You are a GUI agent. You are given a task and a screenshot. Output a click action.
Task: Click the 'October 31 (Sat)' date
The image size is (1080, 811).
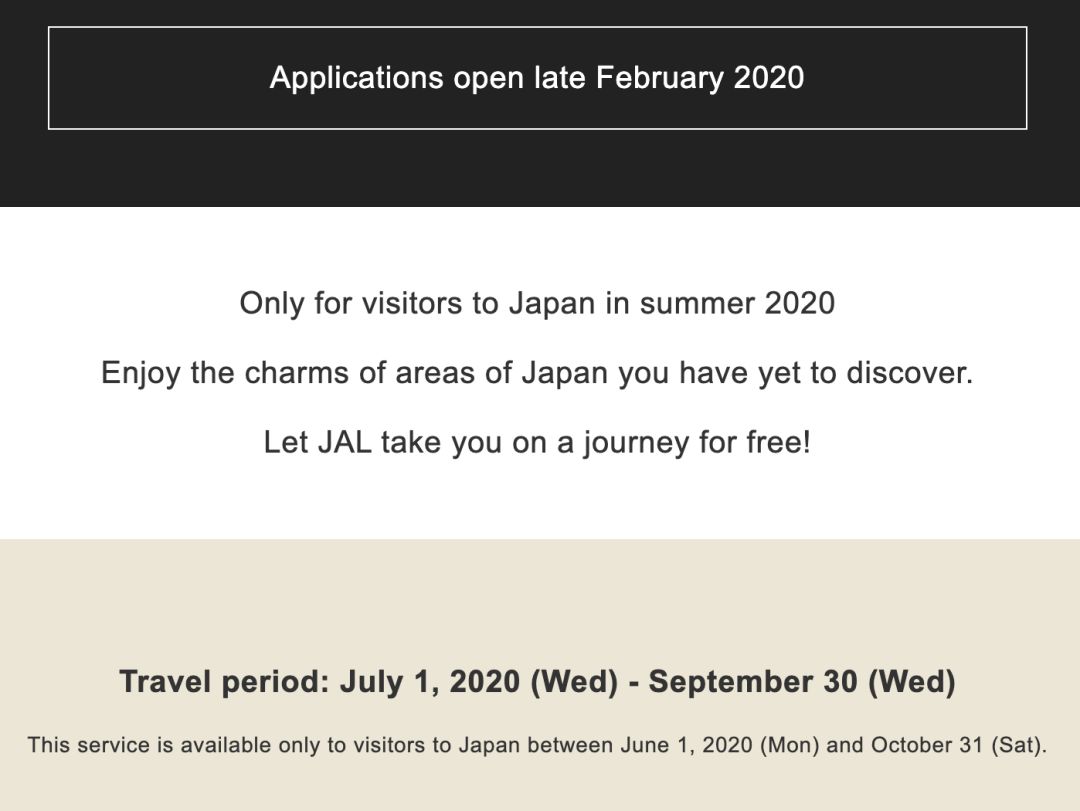click(x=957, y=746)
